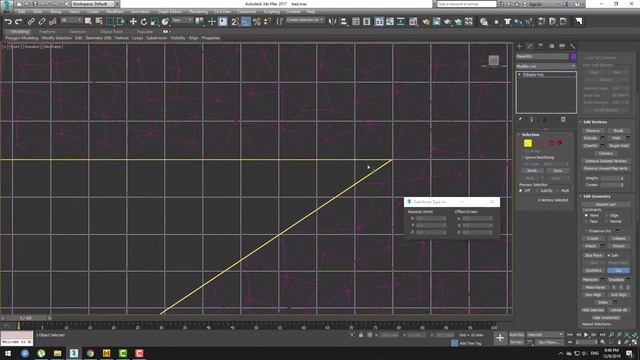Open the Workspace Default dropdown
640x360 pixels.
coord(93,4)
